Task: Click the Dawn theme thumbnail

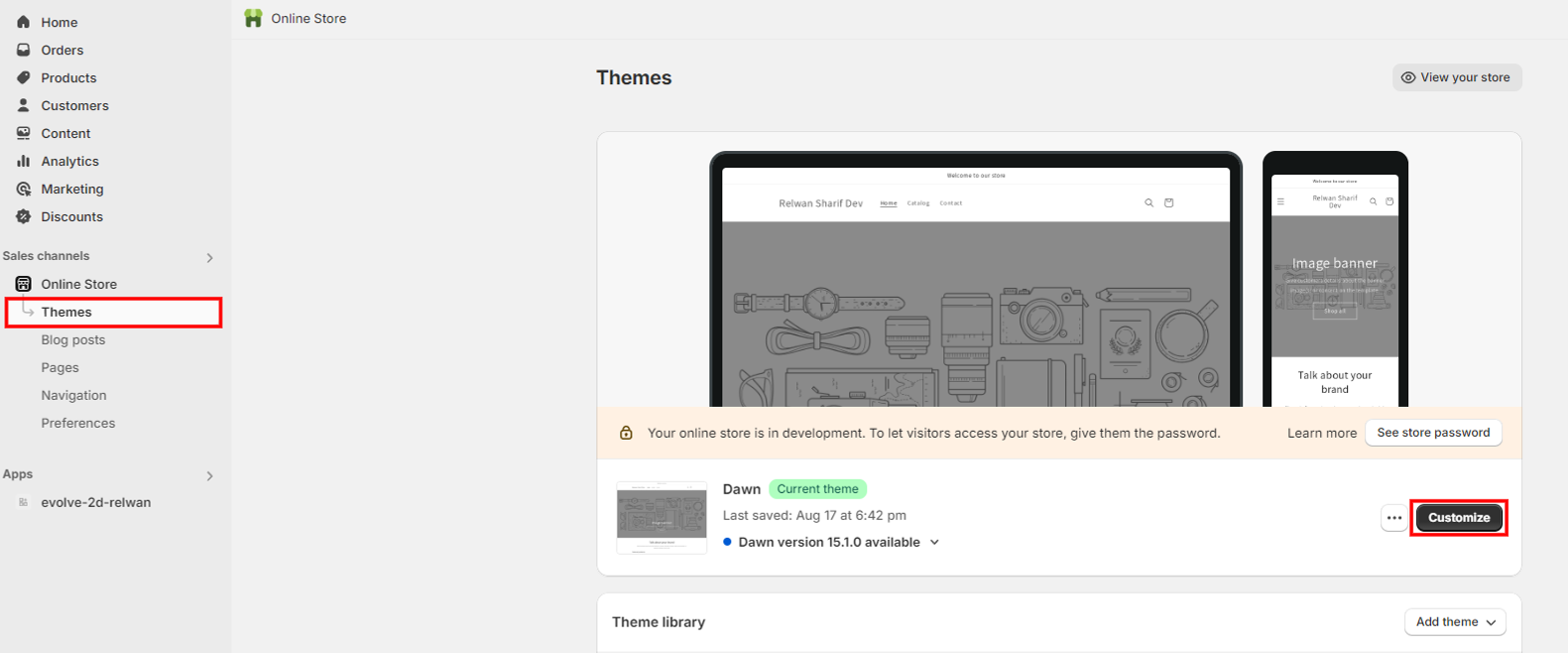Action: [662, 517]
